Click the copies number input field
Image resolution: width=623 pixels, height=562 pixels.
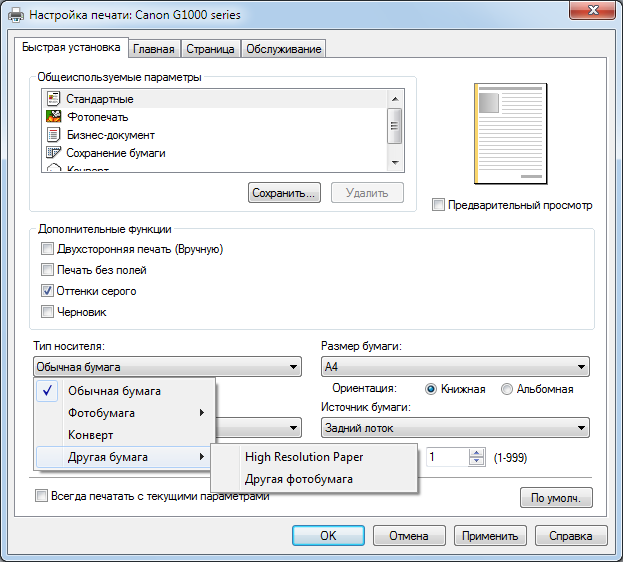coord(447,457)
